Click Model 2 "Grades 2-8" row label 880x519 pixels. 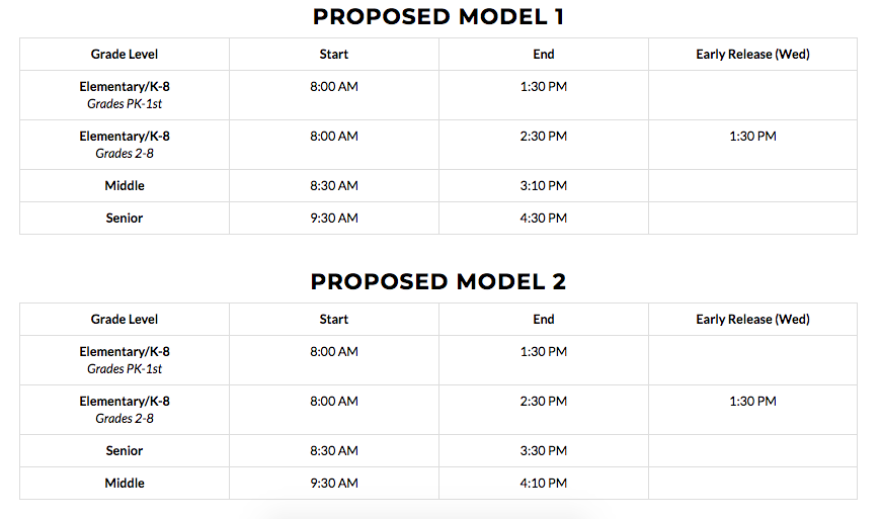[124, 418]
